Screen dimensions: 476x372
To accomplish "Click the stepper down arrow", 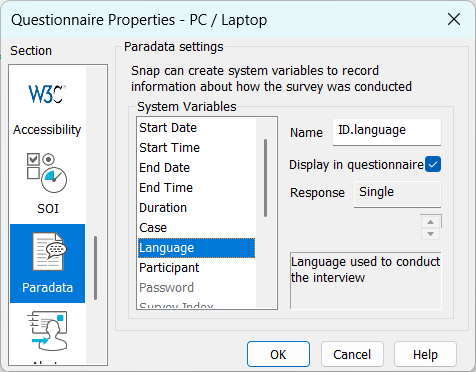I will pyautogui.click(x=430, y=234).
